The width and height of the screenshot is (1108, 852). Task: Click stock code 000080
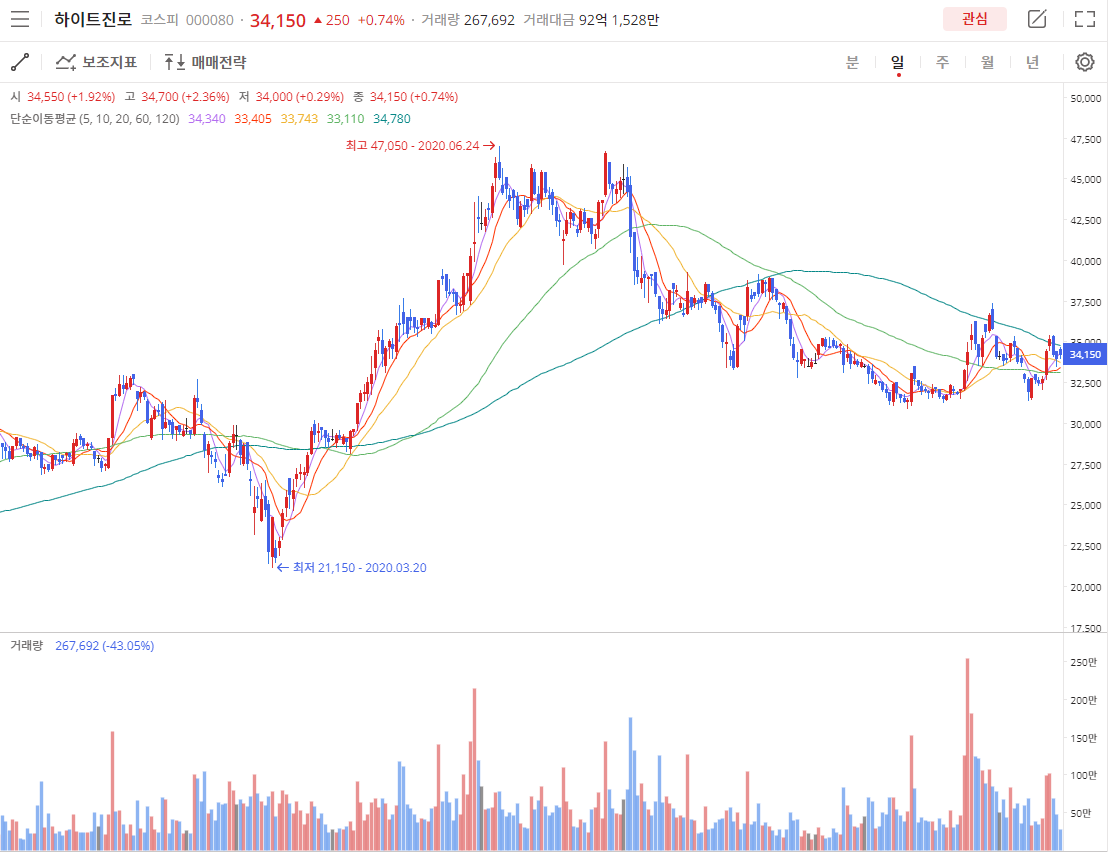(x=210, y=20)
